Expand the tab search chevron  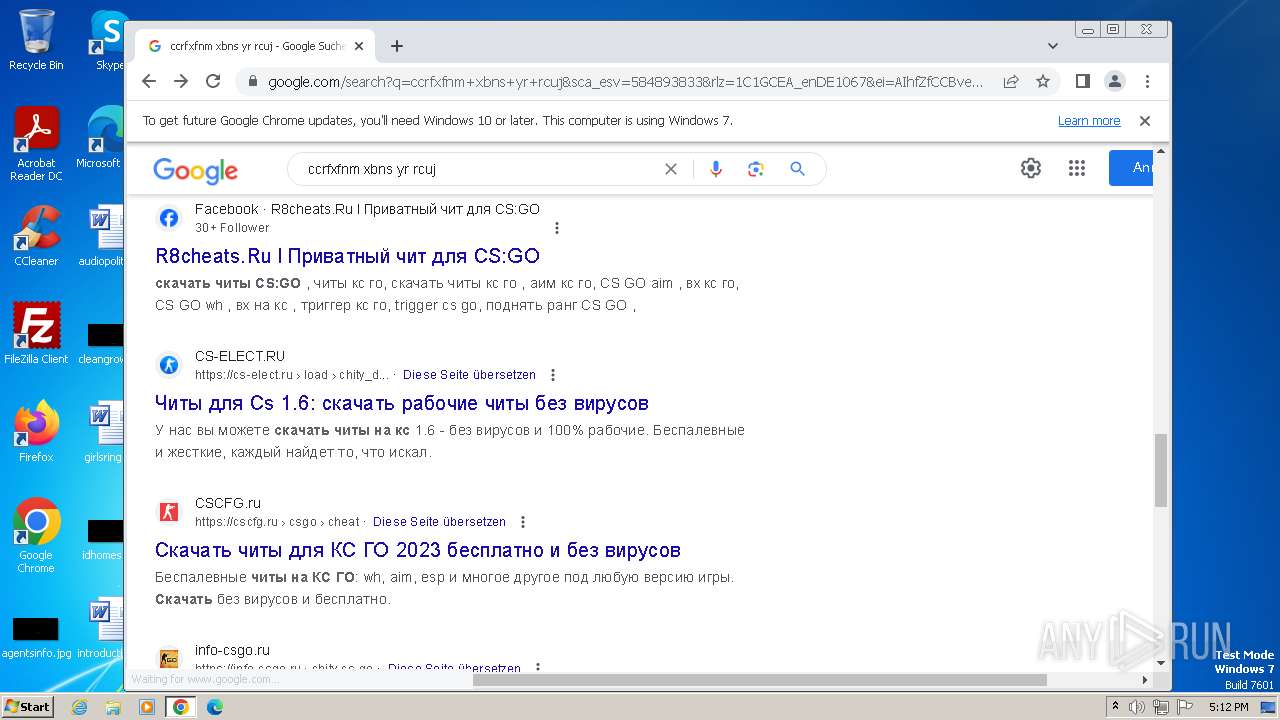[x=1053, y=46]
